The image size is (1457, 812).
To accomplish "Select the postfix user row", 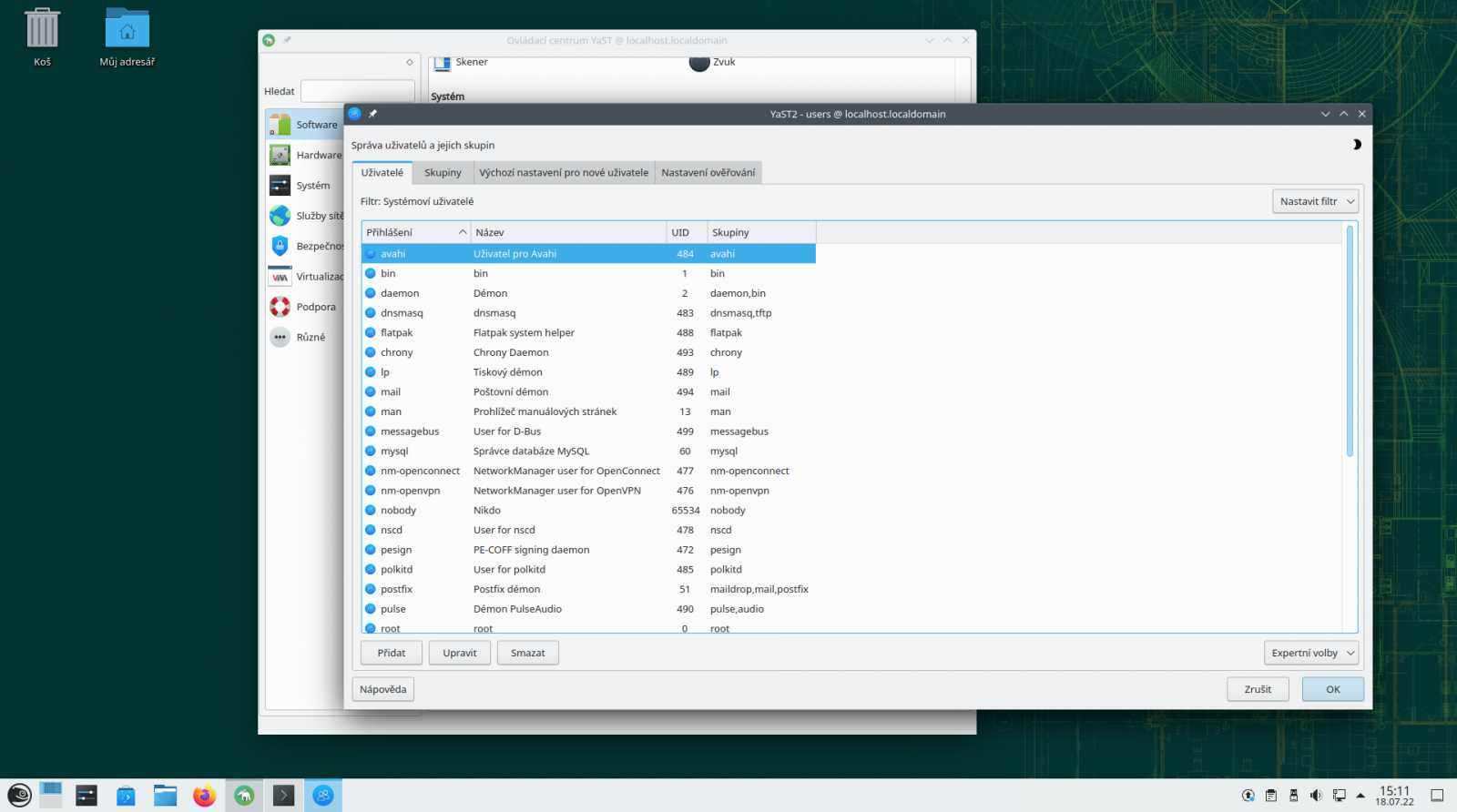I will point(588,589).
